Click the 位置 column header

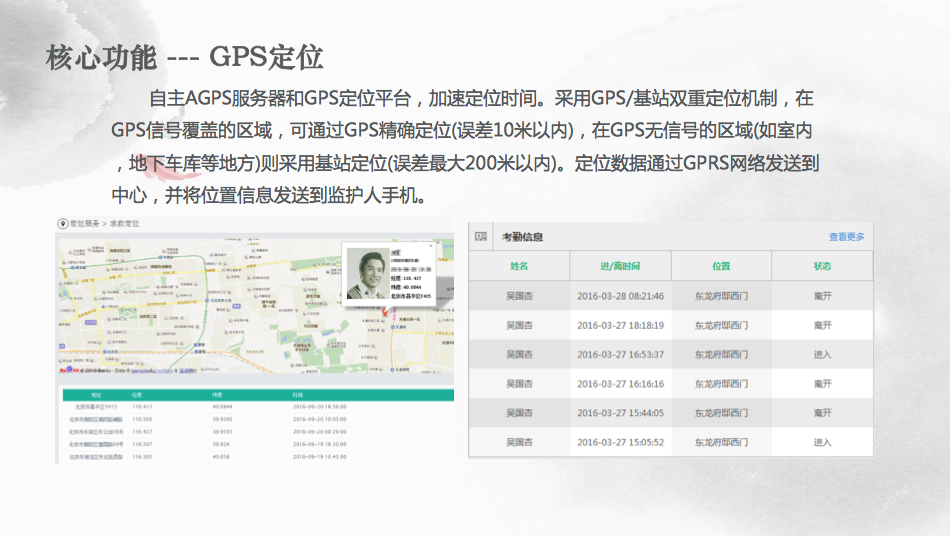[721, 266]
